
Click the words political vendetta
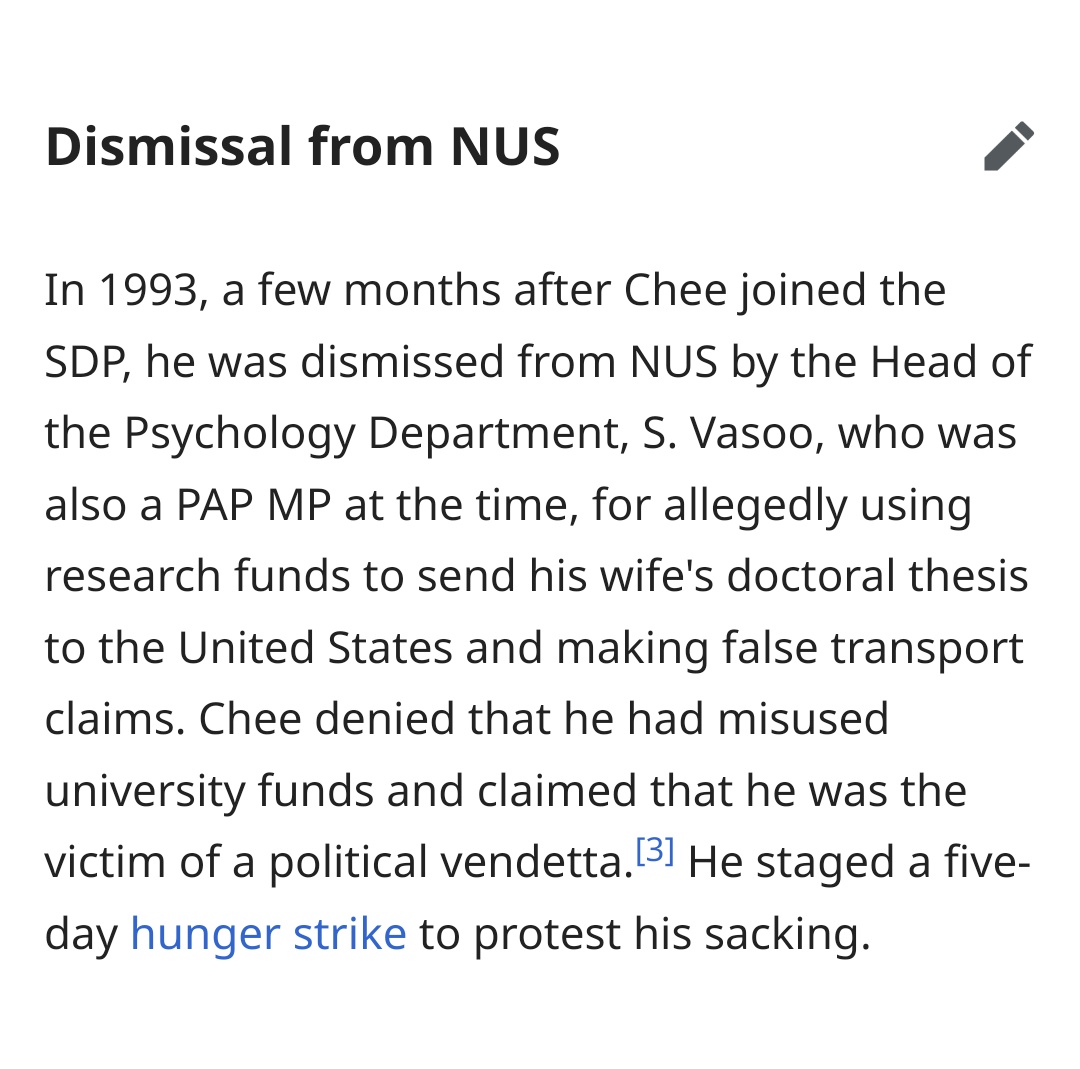(450, 863)
